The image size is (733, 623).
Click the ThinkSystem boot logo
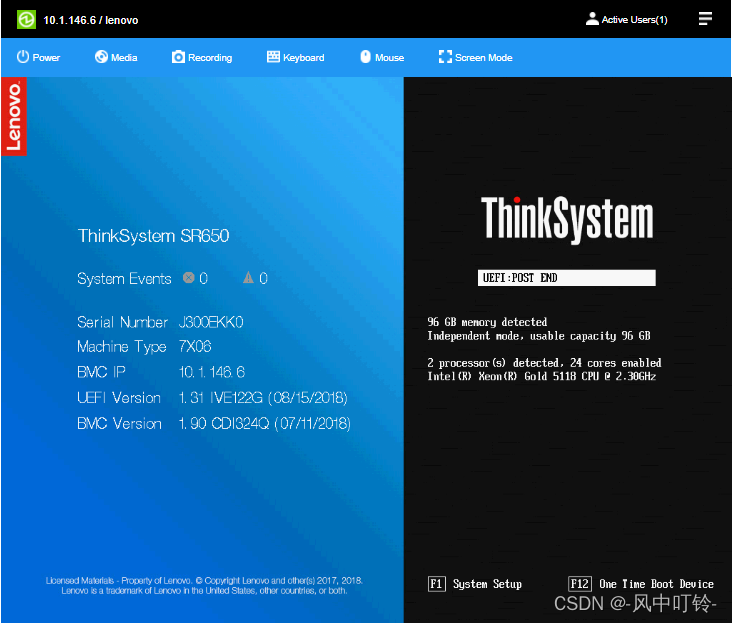tap(567, 219)
